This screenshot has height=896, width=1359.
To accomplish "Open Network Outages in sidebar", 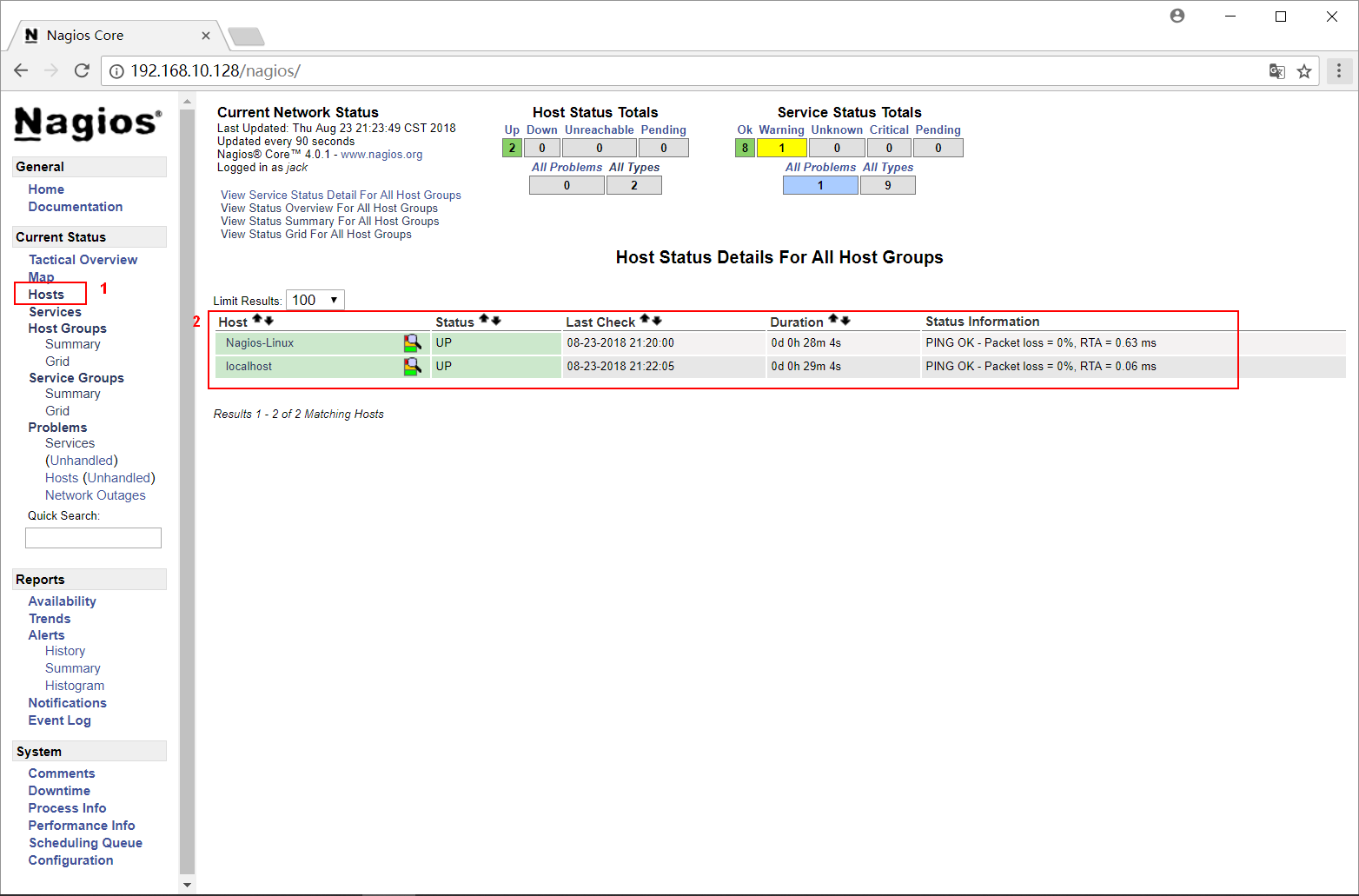I will point(96,495).
